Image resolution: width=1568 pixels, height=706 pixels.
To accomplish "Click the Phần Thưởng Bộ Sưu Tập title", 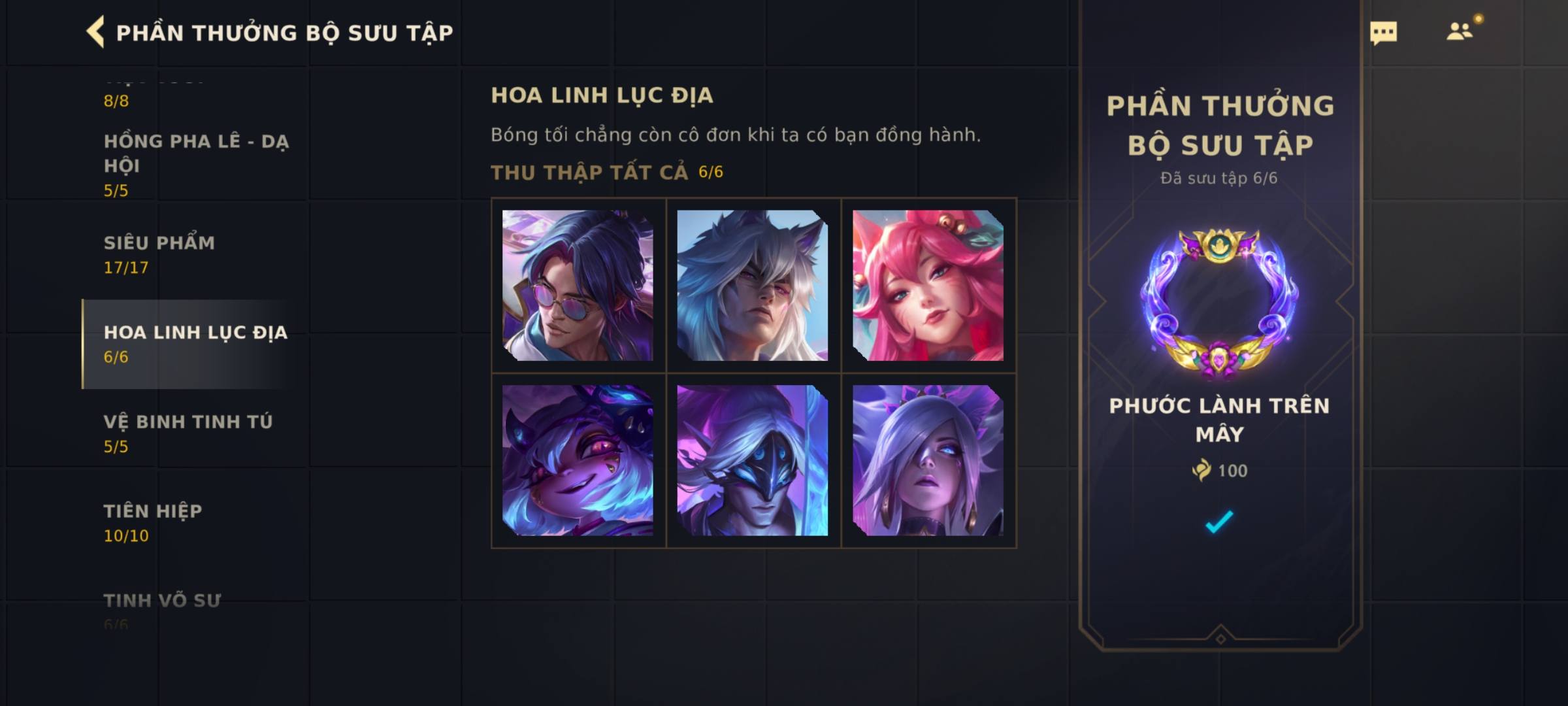I will [284, 33].
